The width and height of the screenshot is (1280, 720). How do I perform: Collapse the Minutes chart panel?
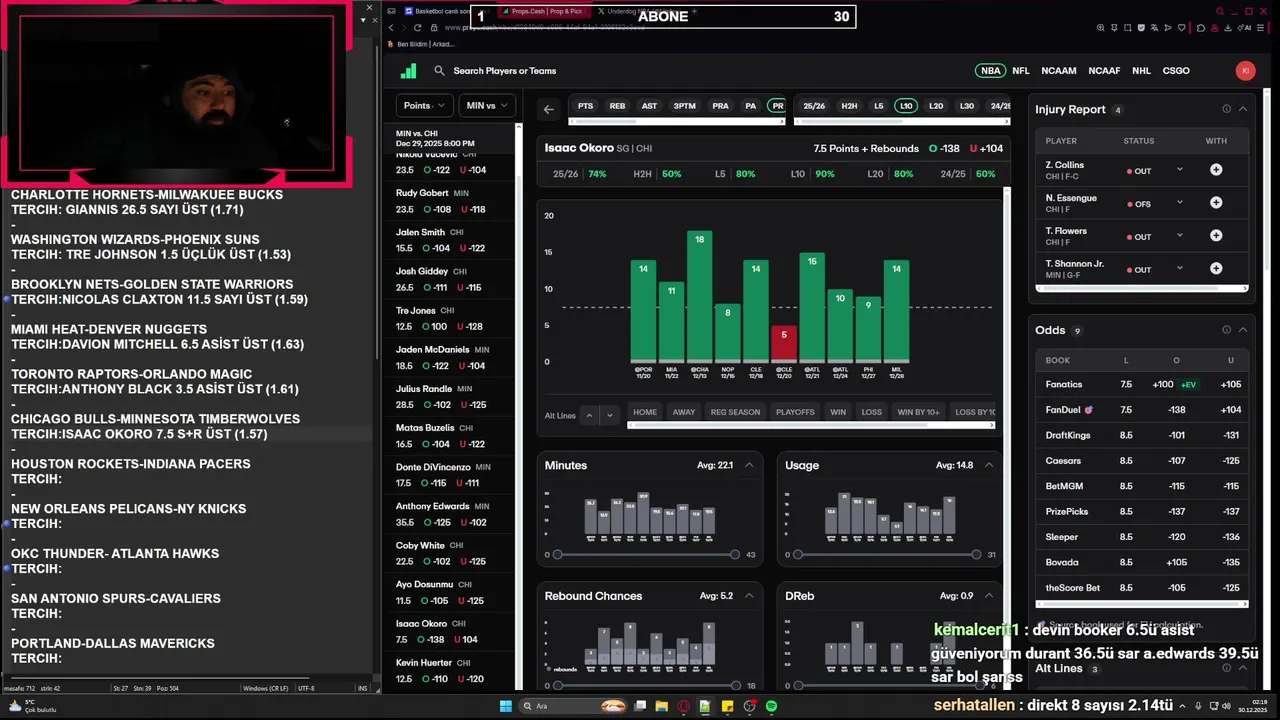pos(749,465)
